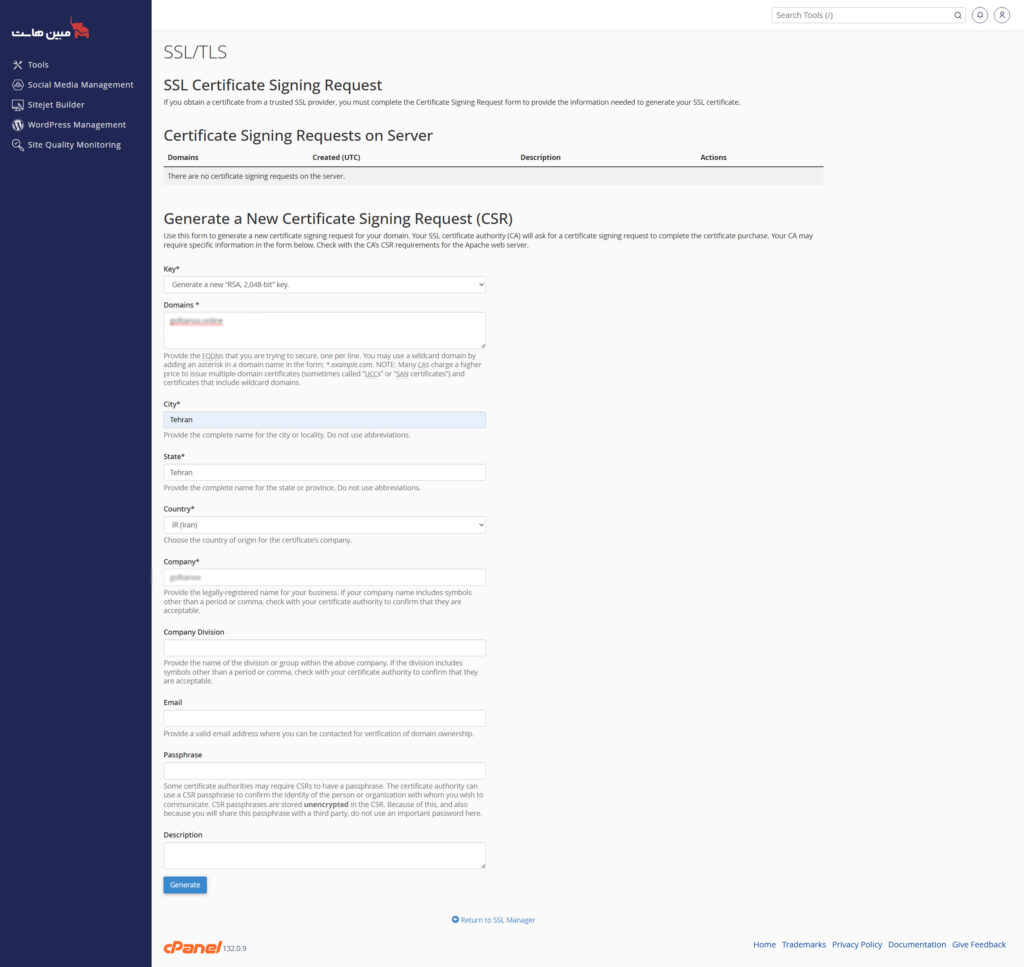Screen dimensions: 1024x967
Task: Focus the Search Tools input box
Action: click(862, 15)
